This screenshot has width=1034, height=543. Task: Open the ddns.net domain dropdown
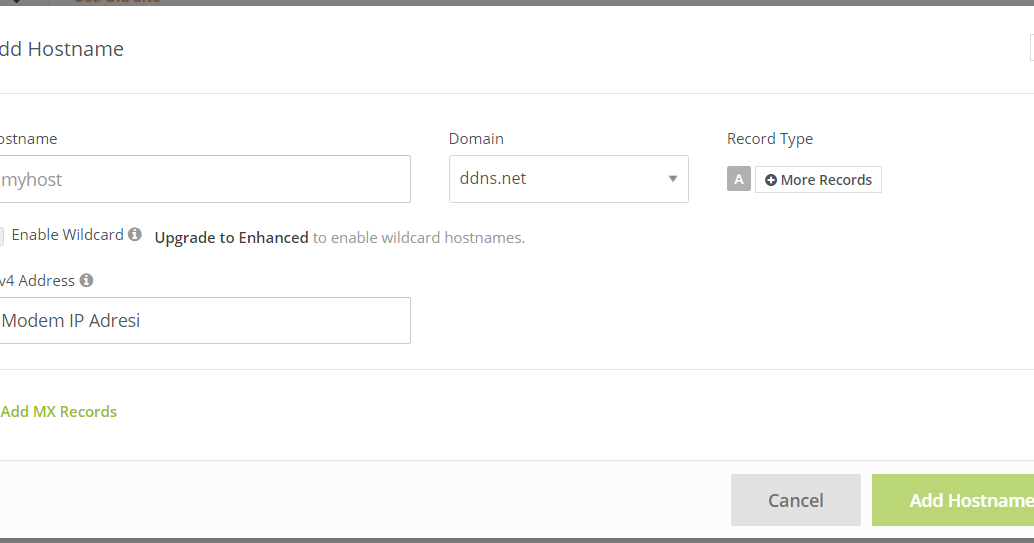(568, 179)
